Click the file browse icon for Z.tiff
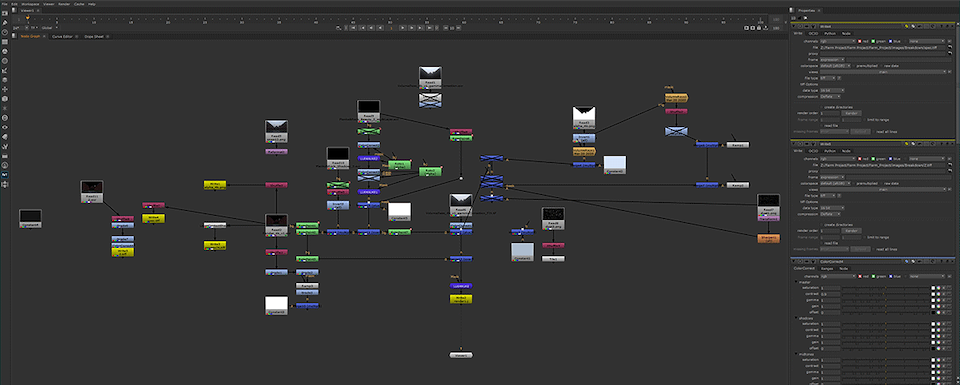This screenshot has height=385, width=960. 950,165
